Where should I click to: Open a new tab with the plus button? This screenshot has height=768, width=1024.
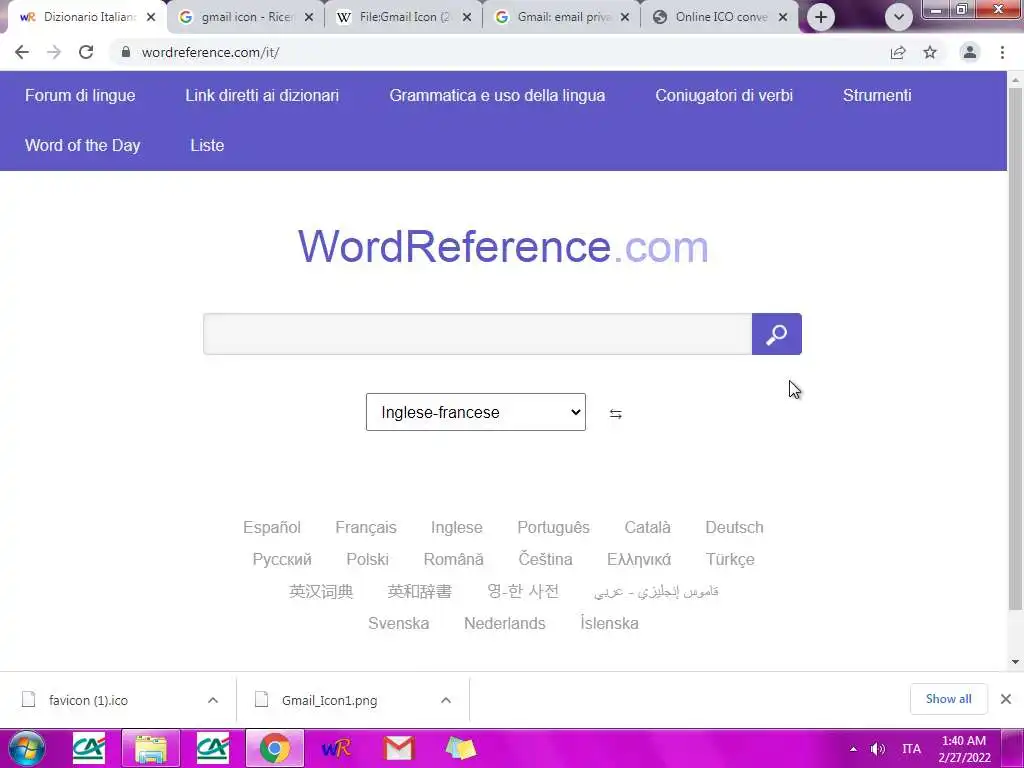[821, 17]
